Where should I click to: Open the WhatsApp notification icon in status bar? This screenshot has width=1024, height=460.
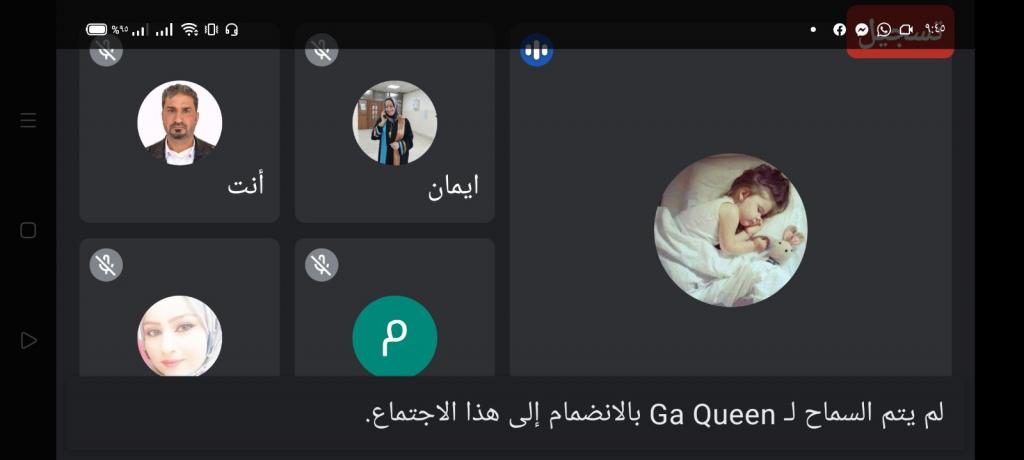[x=884, y=29]
